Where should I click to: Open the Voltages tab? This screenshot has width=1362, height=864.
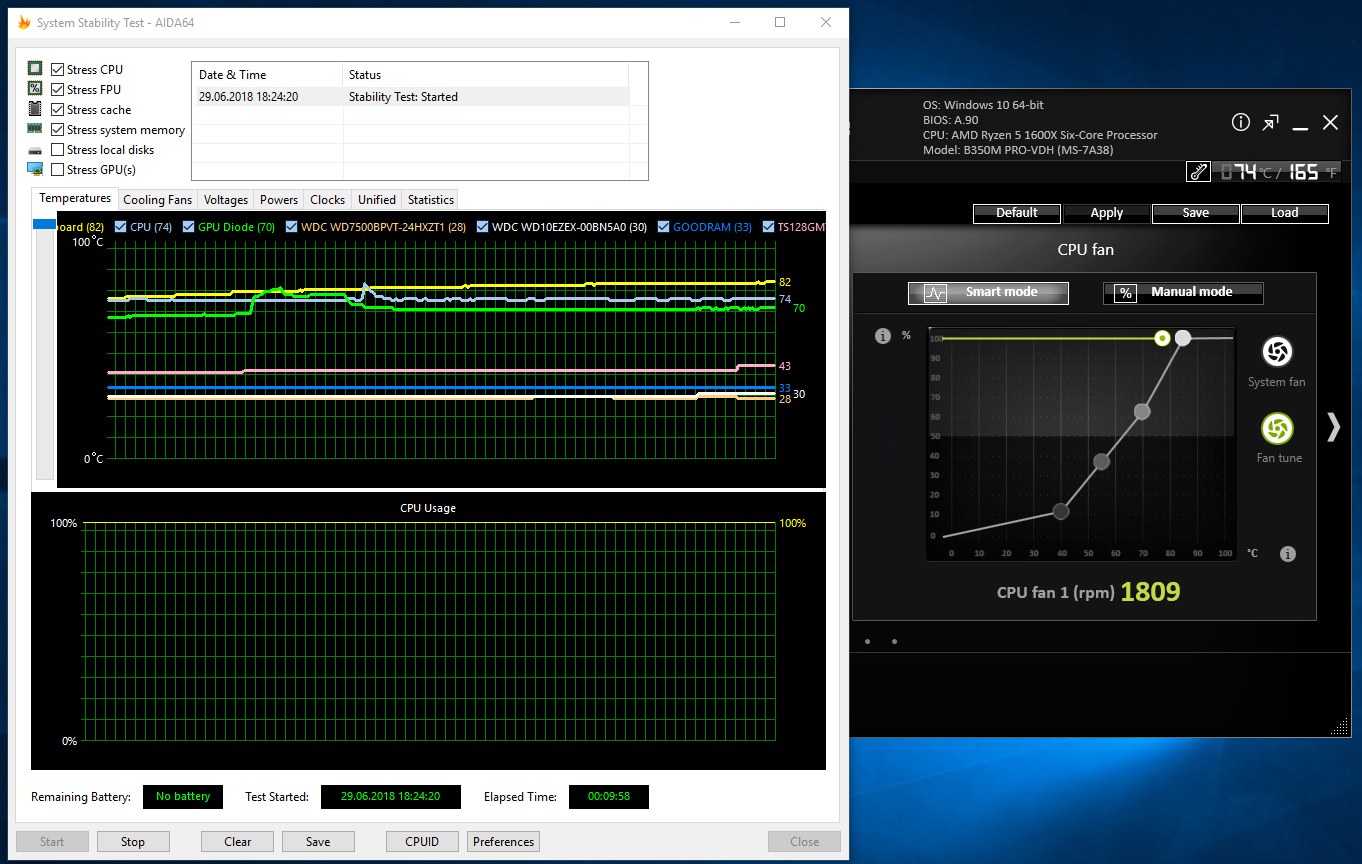coord(226,200)
